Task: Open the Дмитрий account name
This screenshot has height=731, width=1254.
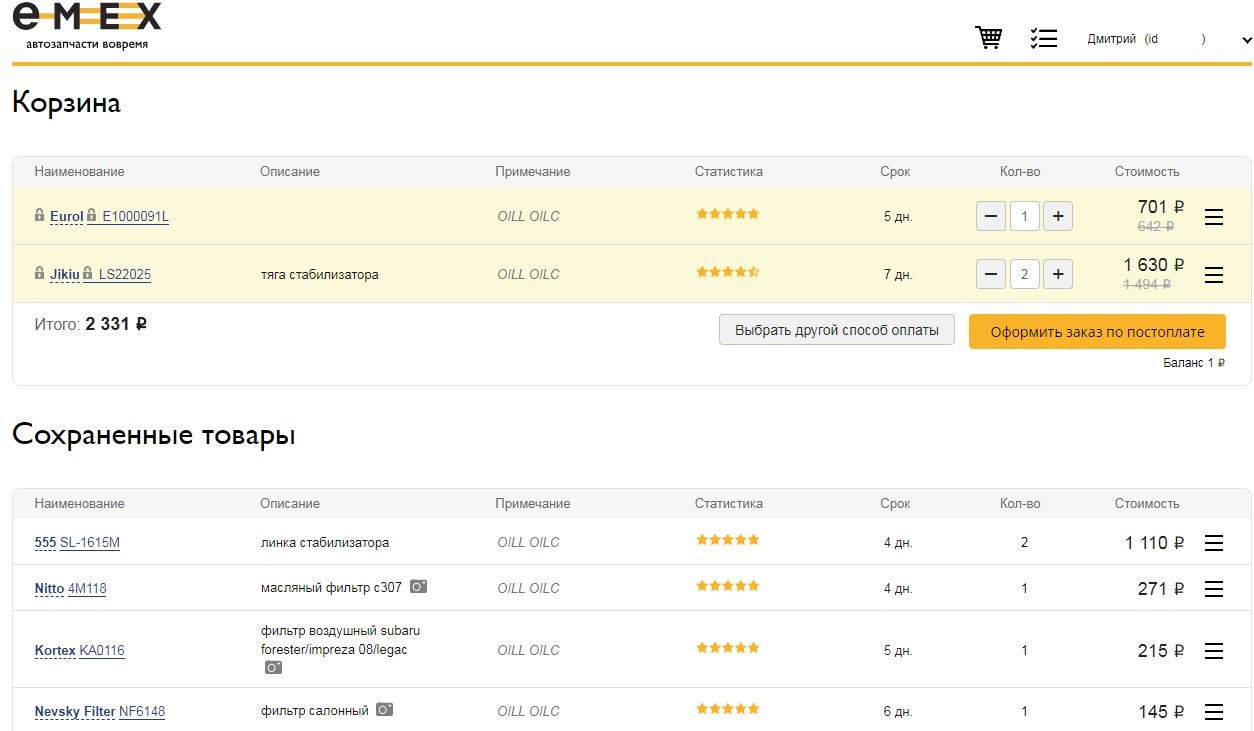Action: click(x=1112, y=39)
